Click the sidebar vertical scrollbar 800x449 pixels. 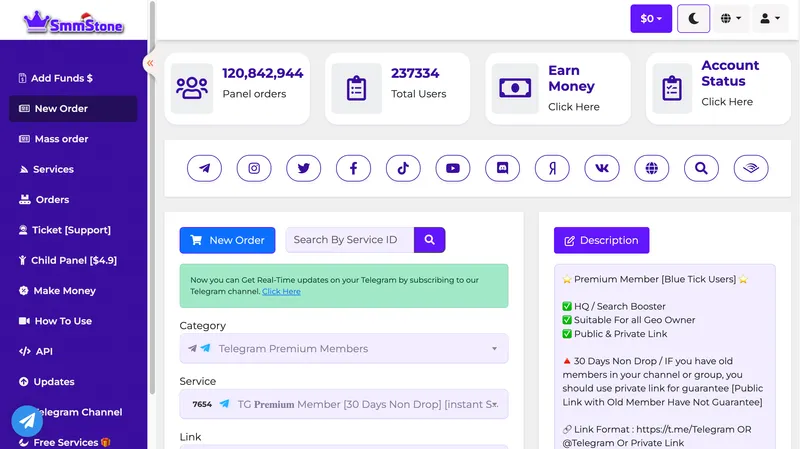coord(152,198)
